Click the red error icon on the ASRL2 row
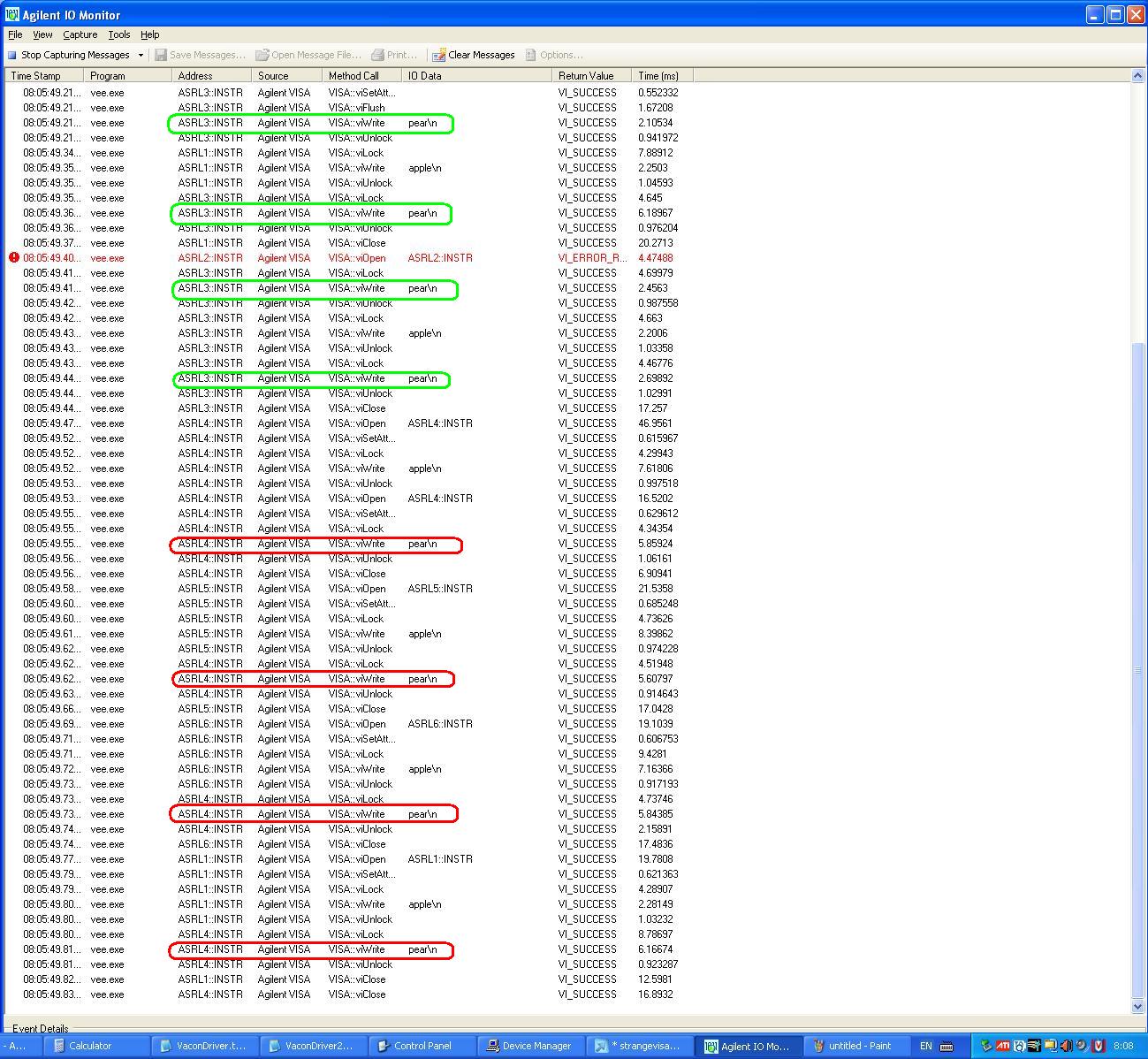The image size is (1148, 1059). click(x=14, y=258)
